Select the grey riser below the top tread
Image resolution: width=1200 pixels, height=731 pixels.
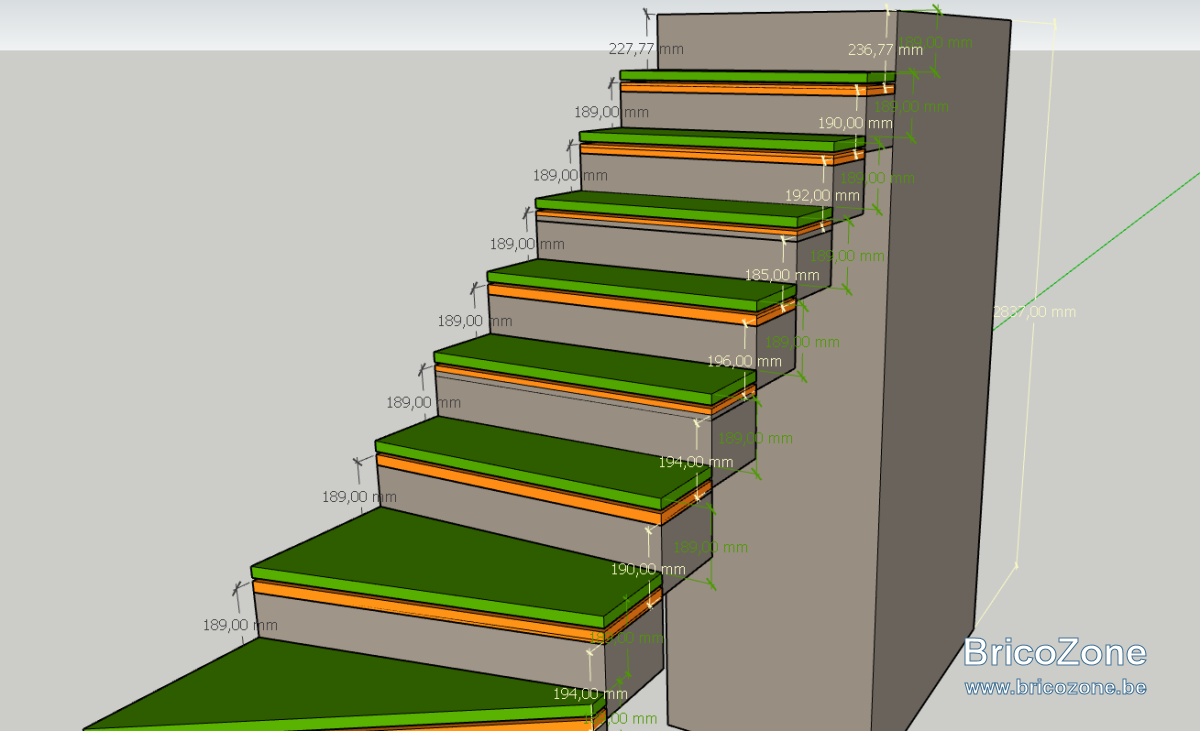(x=740, y=112)
